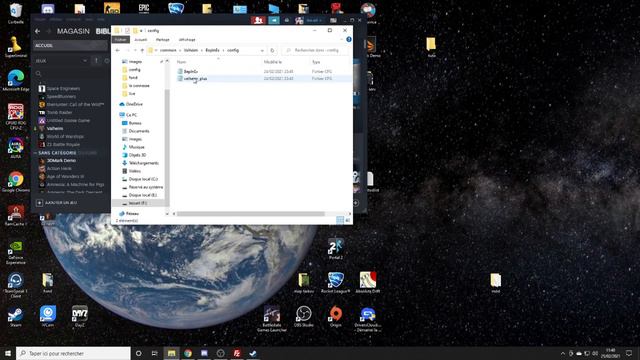640x360 pixels.
Task: Open Explorer help question mark icon
Action: pos(349,40)
